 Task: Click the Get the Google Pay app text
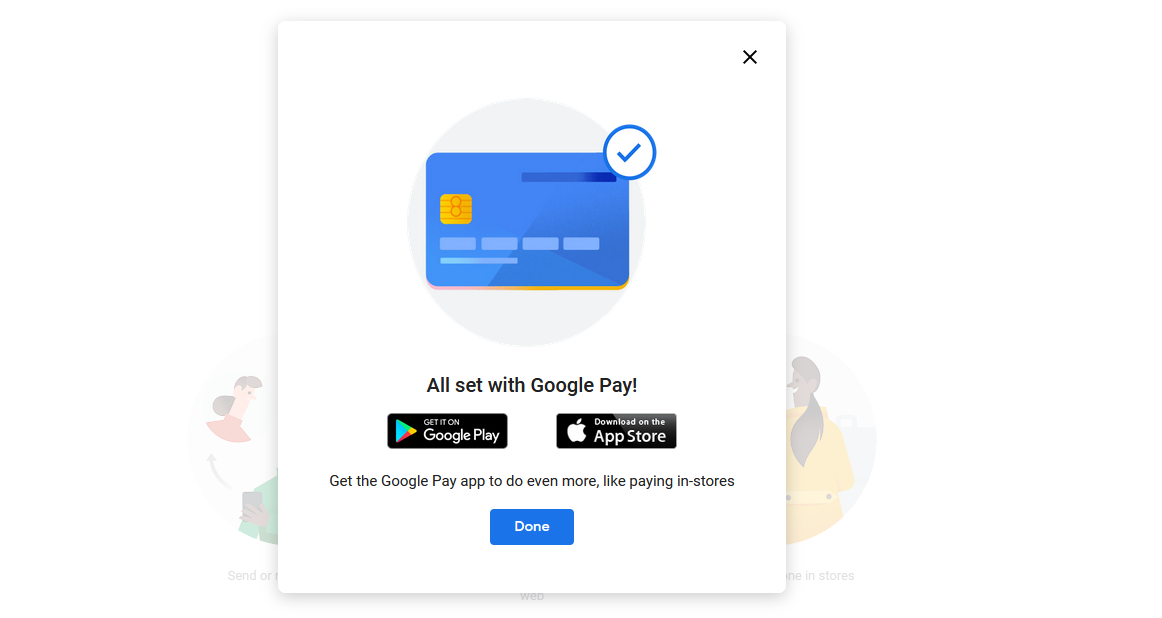(x=531, y=481)
